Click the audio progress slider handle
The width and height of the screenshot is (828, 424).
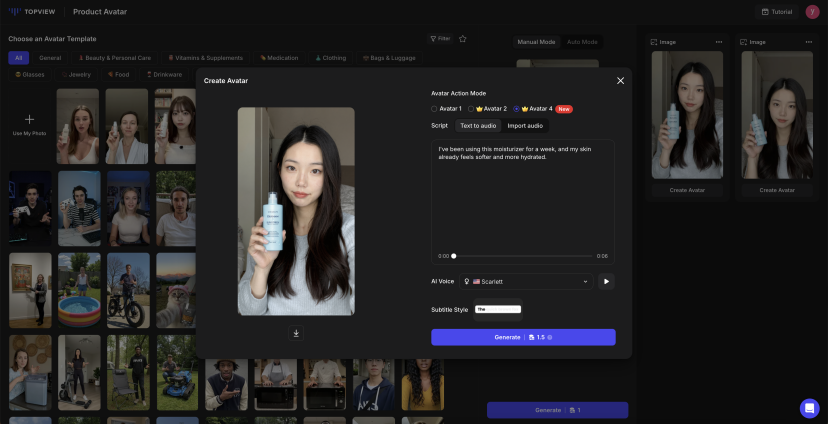454,256
